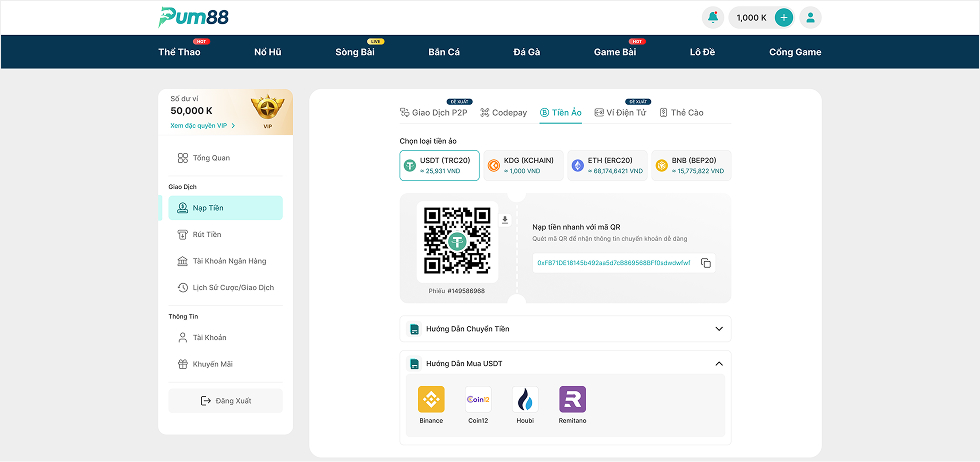Open Binance purchase guide
The height and width of the screenshot is (462, 980).
click(x=431, y=405)
